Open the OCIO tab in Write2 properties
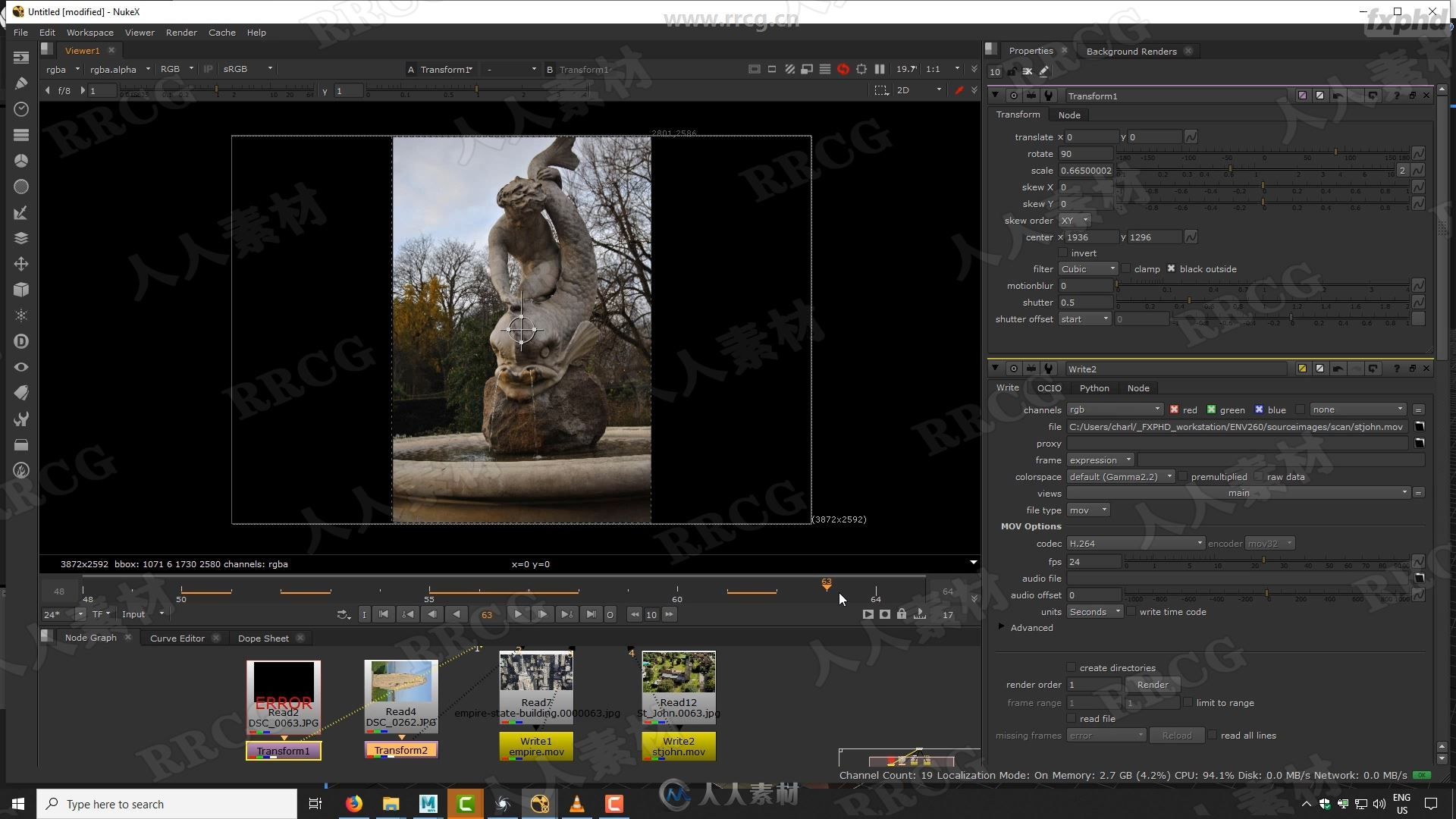 (x=1049, y=388)
